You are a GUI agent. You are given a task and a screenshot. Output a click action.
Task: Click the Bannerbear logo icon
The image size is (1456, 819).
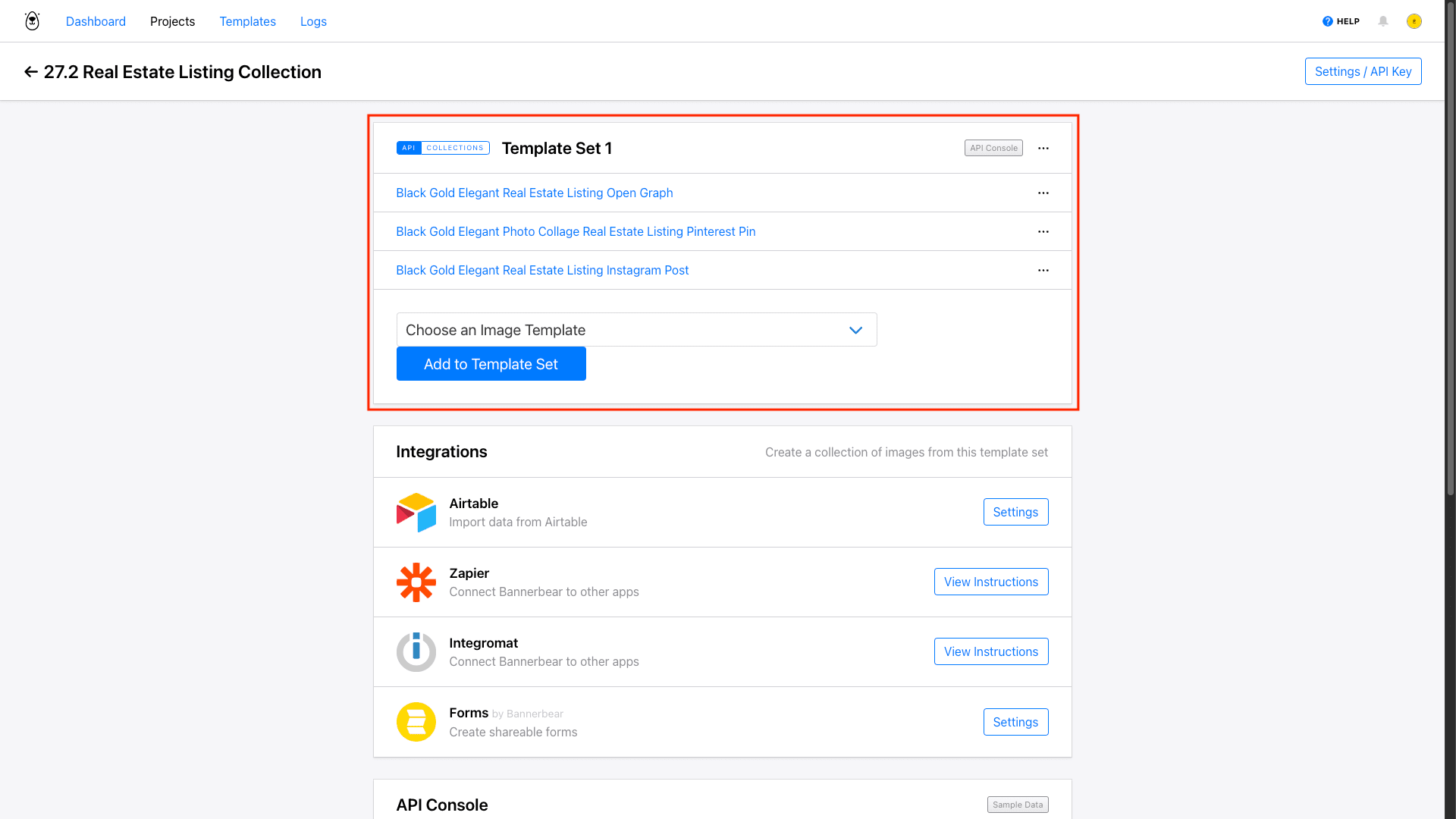[32, 21]
